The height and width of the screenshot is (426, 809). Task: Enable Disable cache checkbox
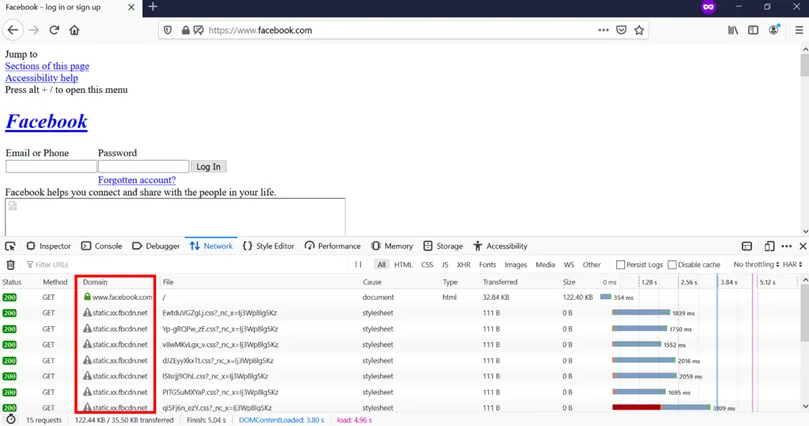coord(672,265)
